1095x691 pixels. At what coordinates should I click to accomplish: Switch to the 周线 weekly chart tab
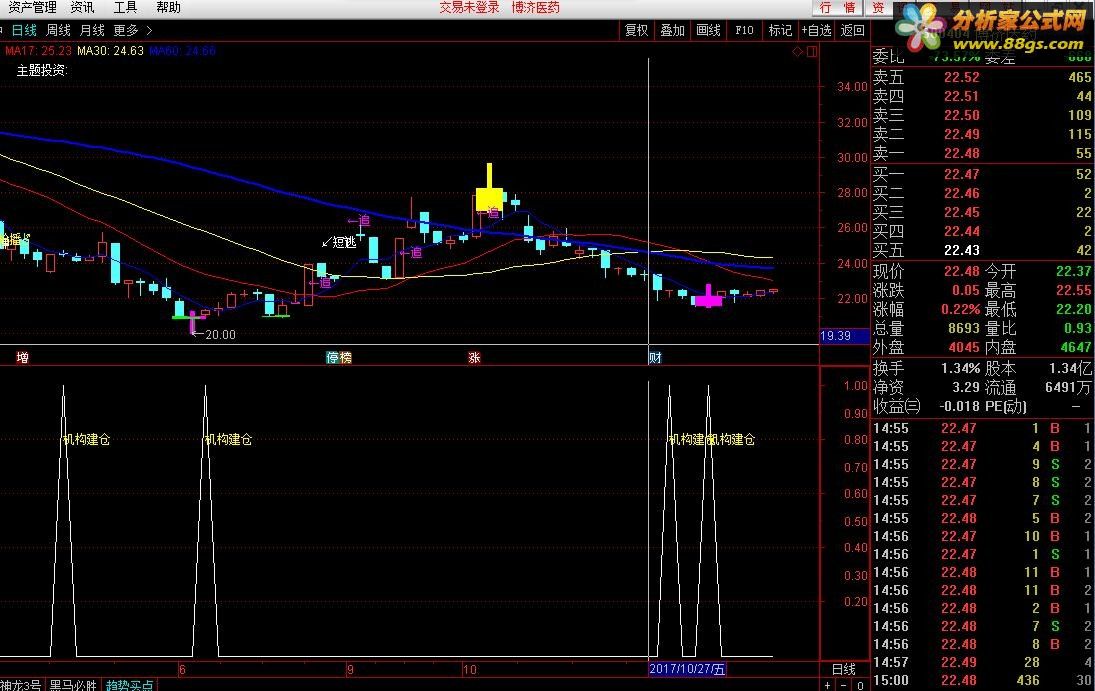coord(58,30)
